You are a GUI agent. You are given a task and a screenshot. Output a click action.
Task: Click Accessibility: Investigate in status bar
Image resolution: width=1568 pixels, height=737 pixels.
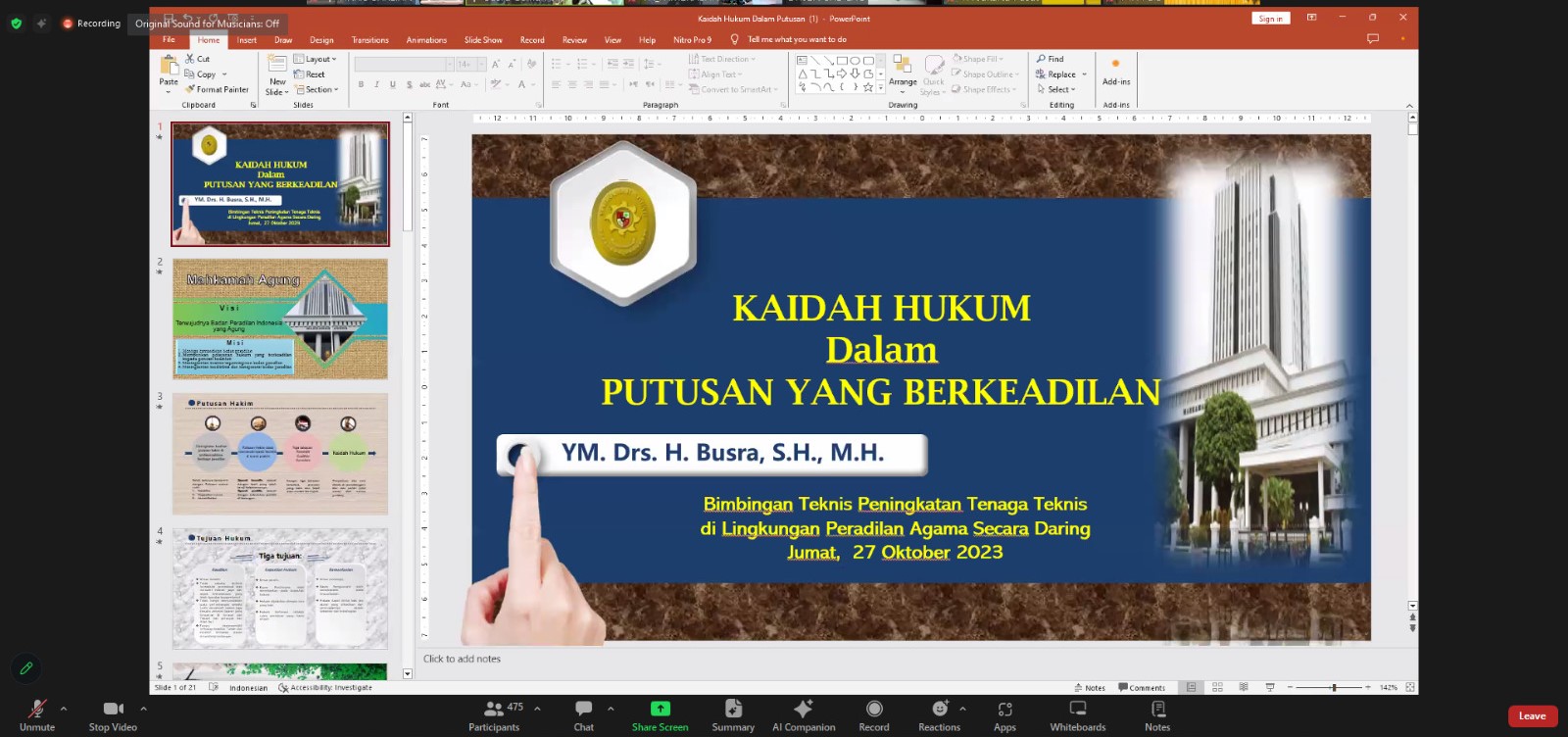click(325, 688)
